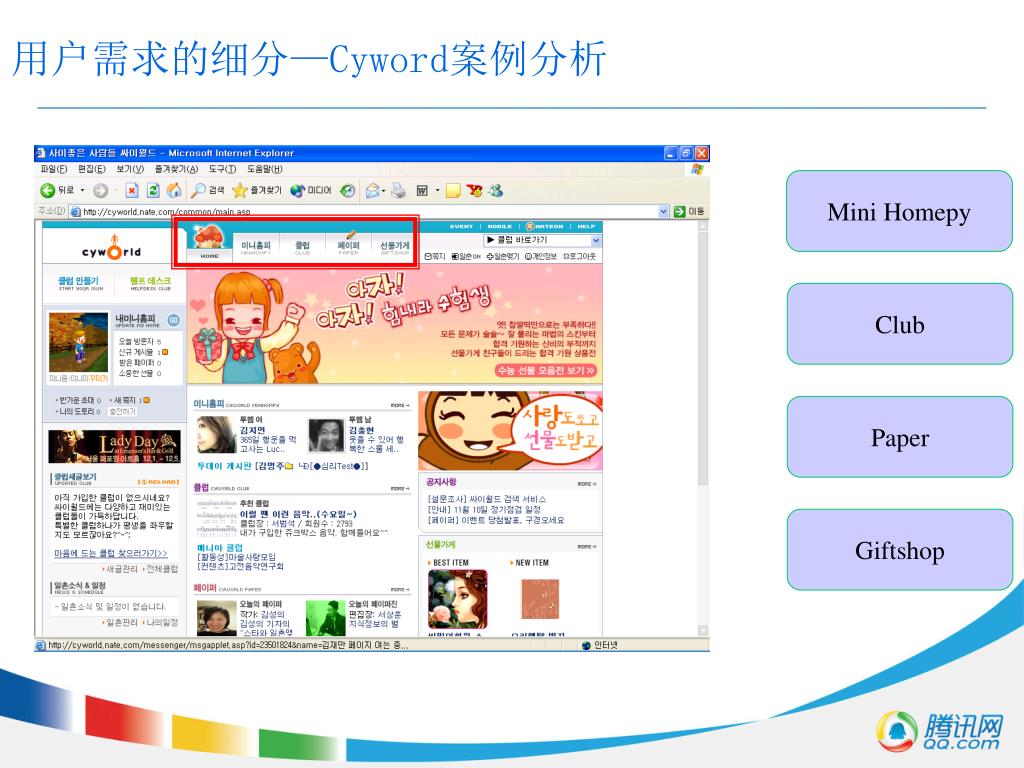Click the 이럴 땐 이런 음악 club link
1024x768 pixels.
tap(298, 514)
